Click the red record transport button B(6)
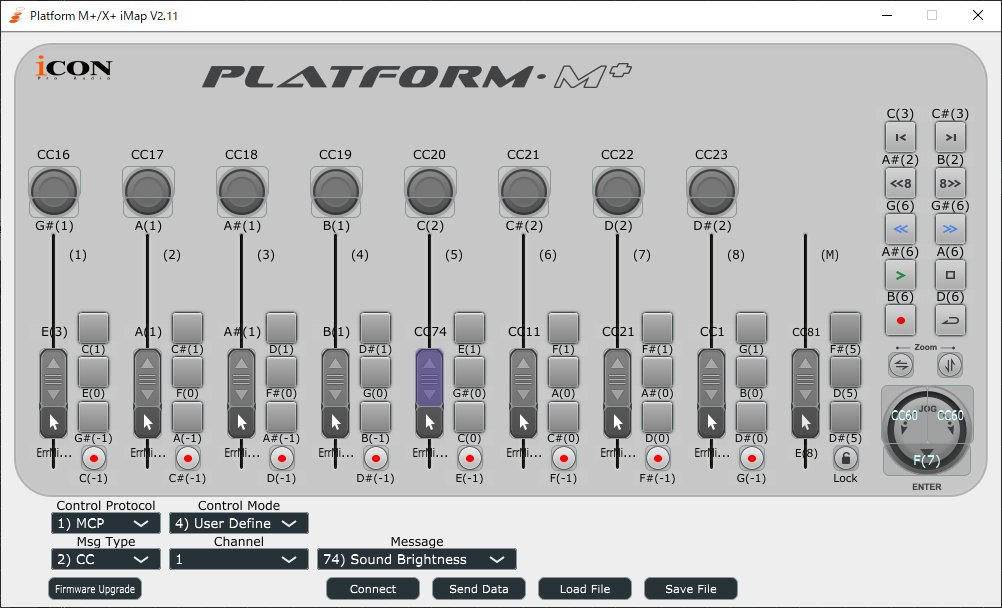1002x608 pixels. point(900,320)
